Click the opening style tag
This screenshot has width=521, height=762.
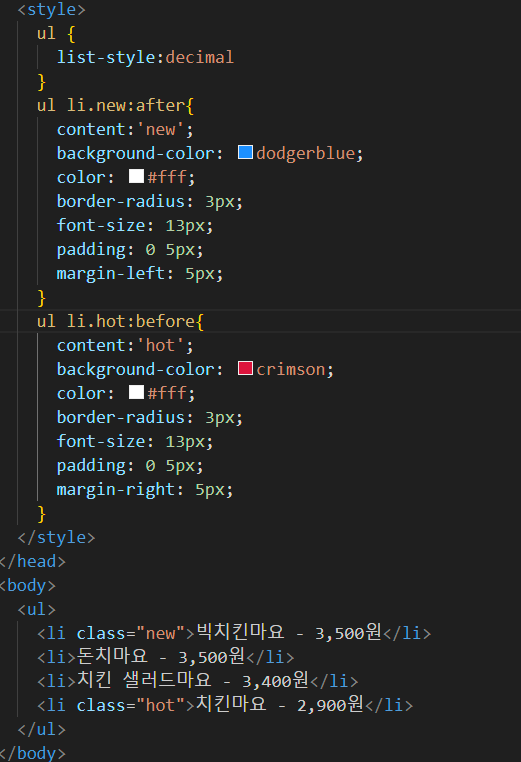pos(52,10)
